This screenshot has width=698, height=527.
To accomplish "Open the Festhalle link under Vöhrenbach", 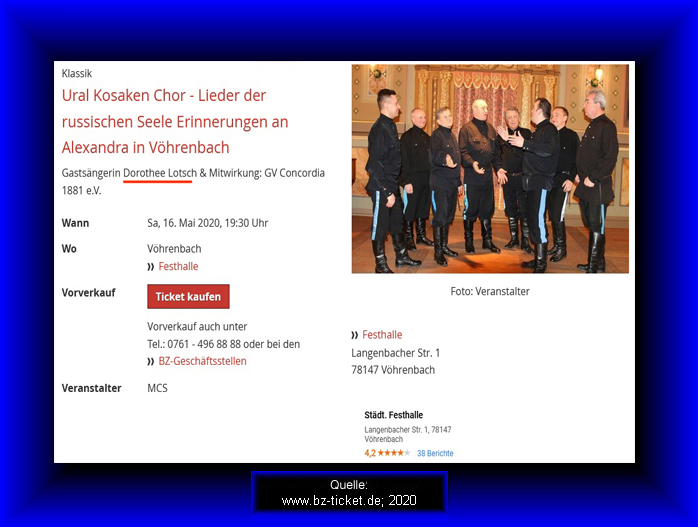I will click(x=178, y=266).
